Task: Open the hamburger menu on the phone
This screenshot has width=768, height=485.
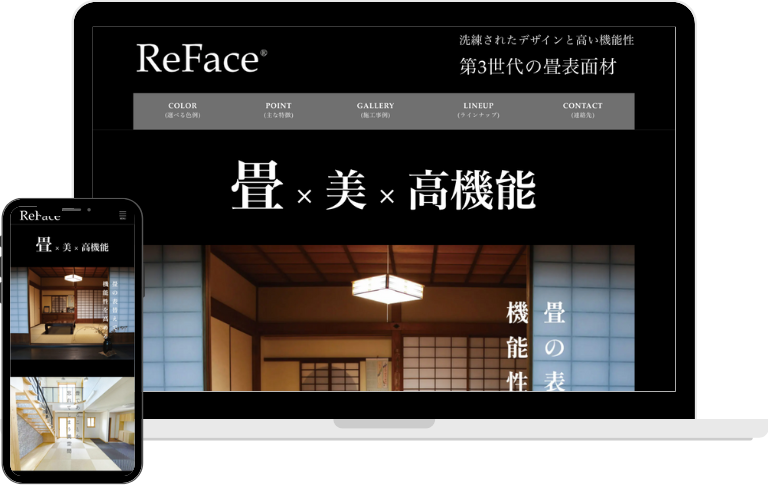Action: tap(123, 215)
